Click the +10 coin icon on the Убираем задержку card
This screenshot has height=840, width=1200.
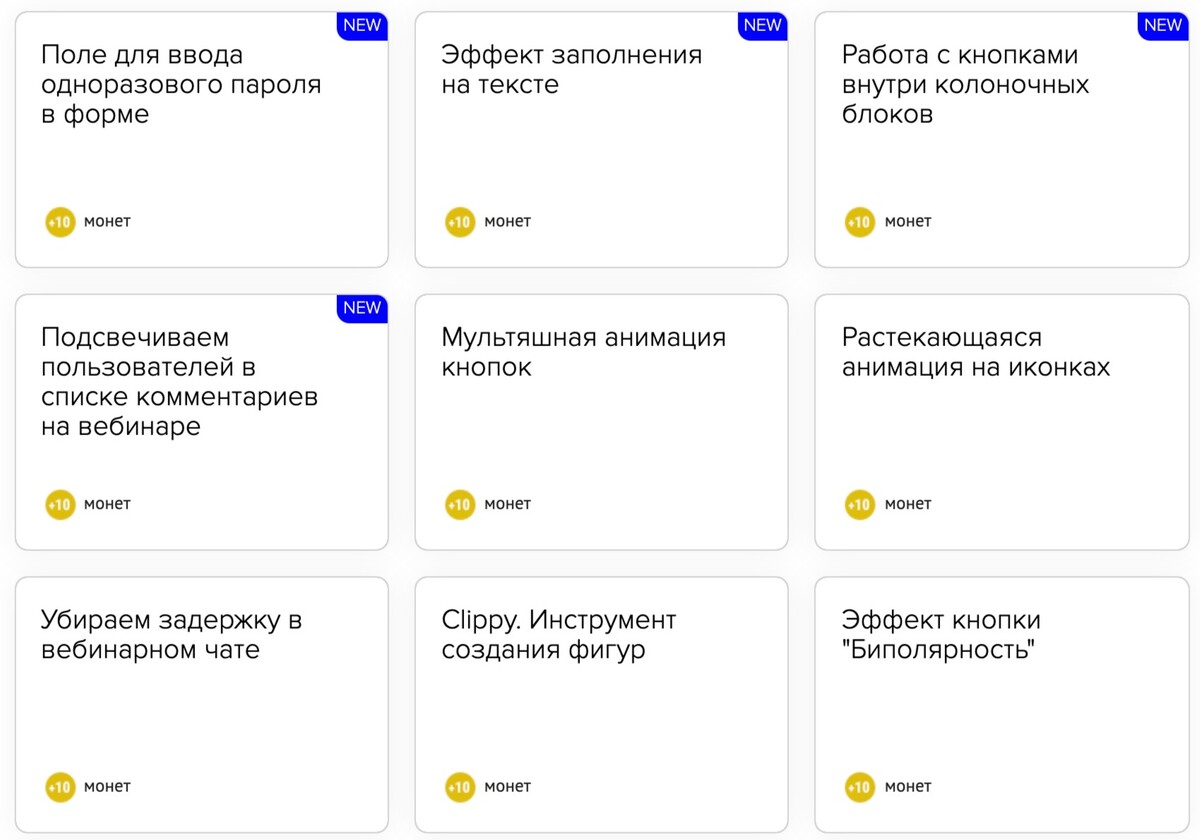point(60,788)
